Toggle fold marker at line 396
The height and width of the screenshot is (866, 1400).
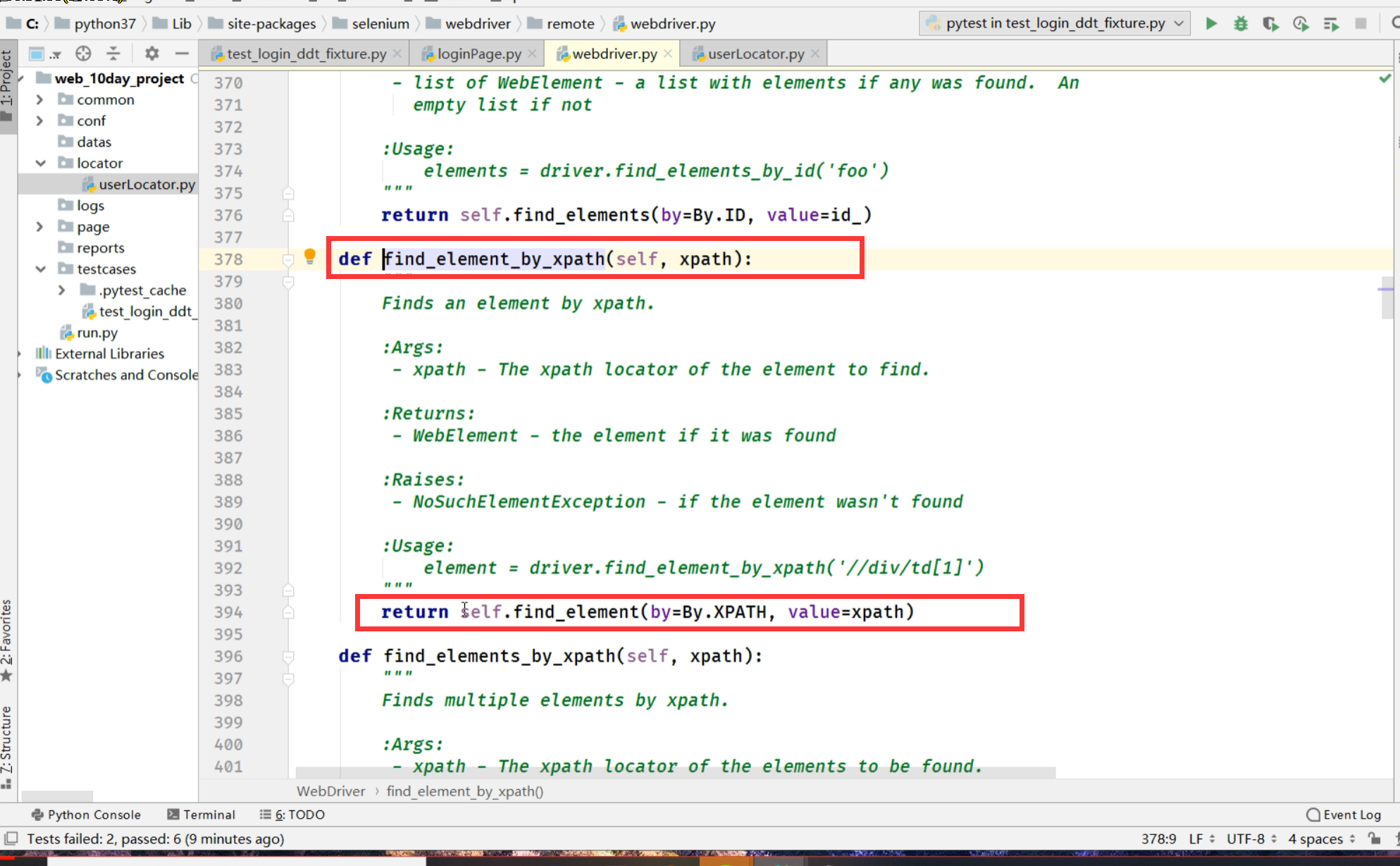point(288,657)
